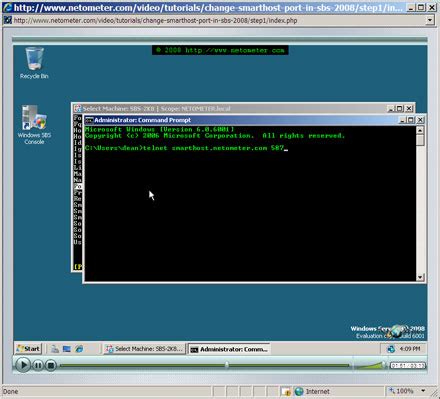Minimize the Select Machine window
This screenshot has width=440, height=399.
pos(391,109)
